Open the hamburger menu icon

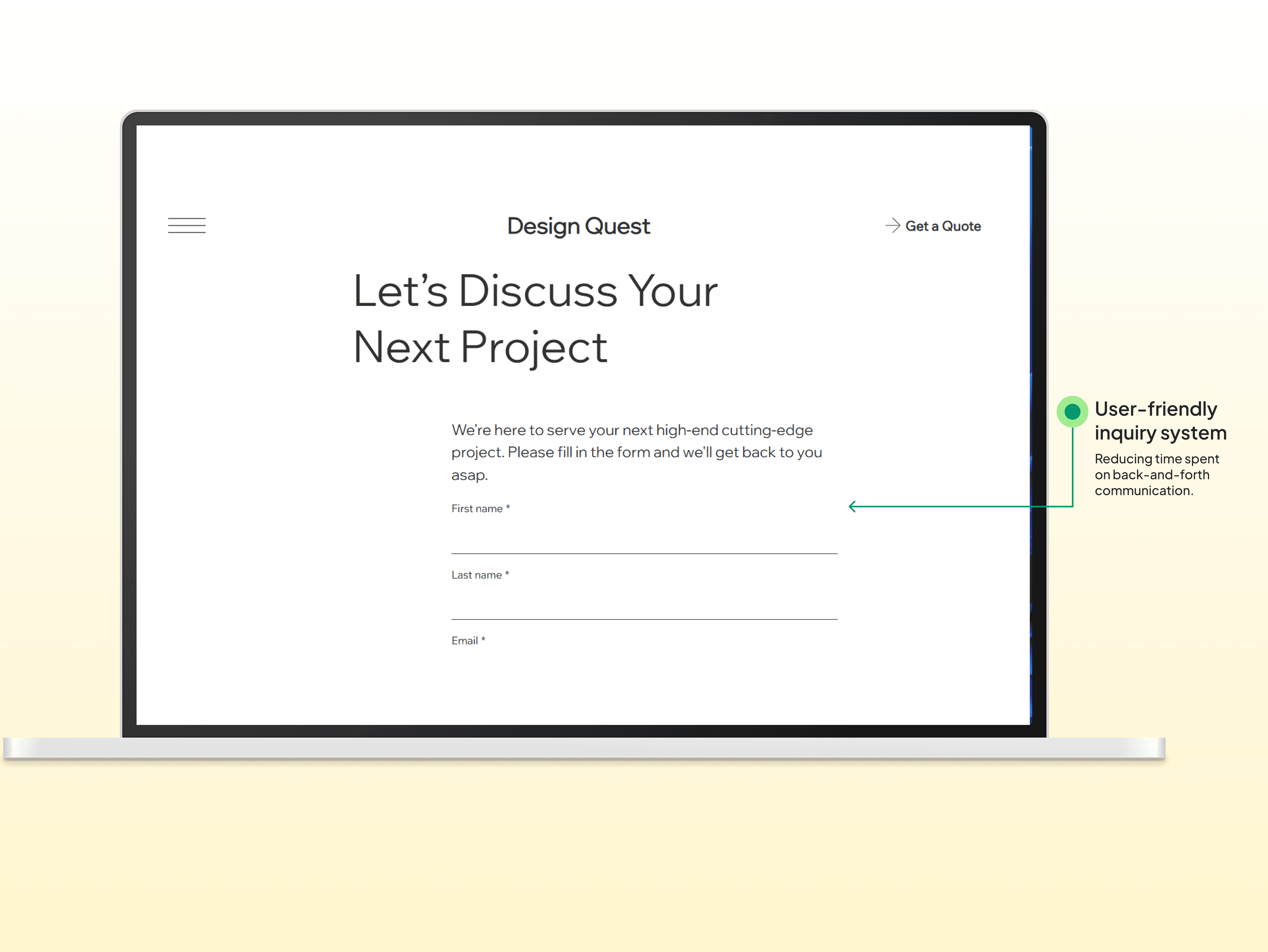coord(186,225)
